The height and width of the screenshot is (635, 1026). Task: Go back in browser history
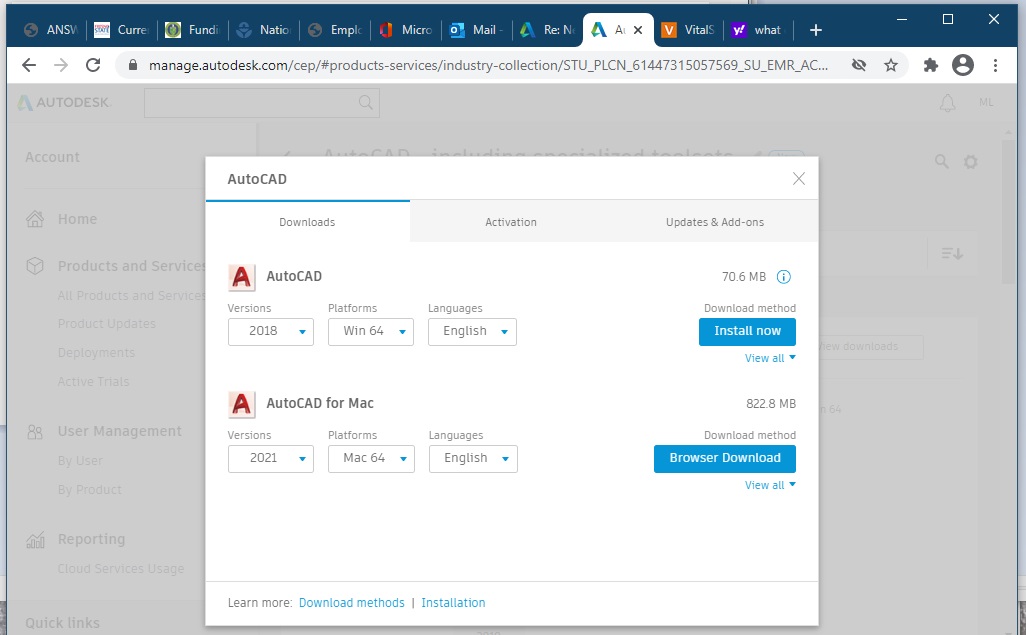click(x=29, y=65)
